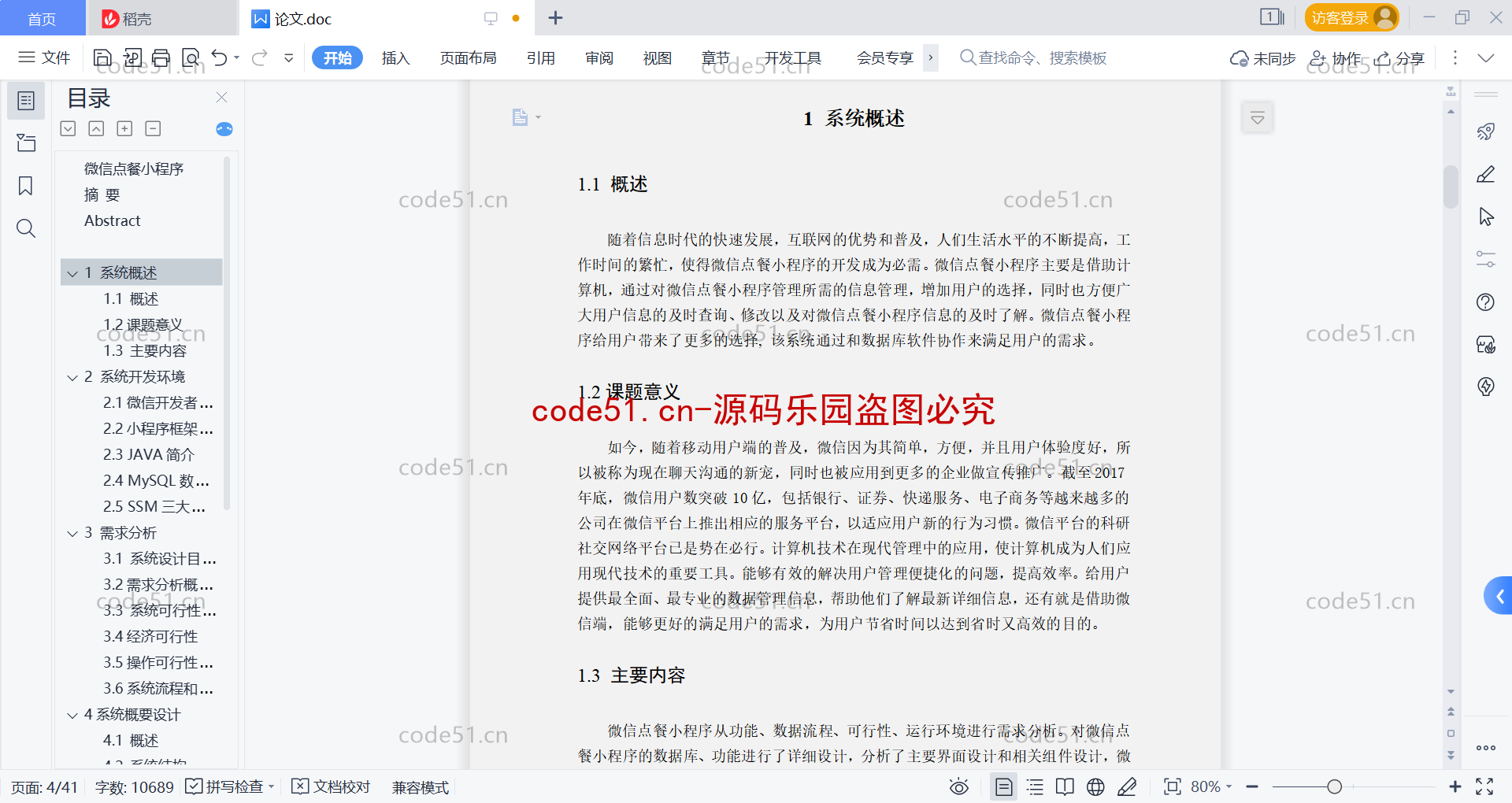Click the 分享 share button
Screen dimensions: 1512x803
click(1399, 58)
